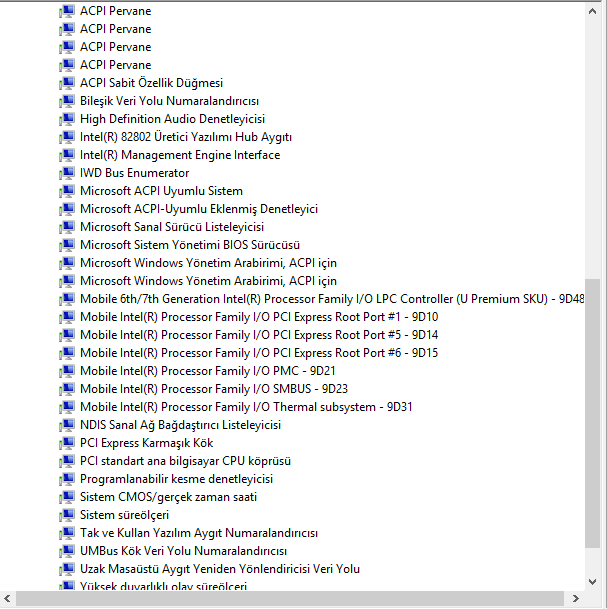Click the vertical scrollbar thumb
607x609 pixels.
[592, 413]
